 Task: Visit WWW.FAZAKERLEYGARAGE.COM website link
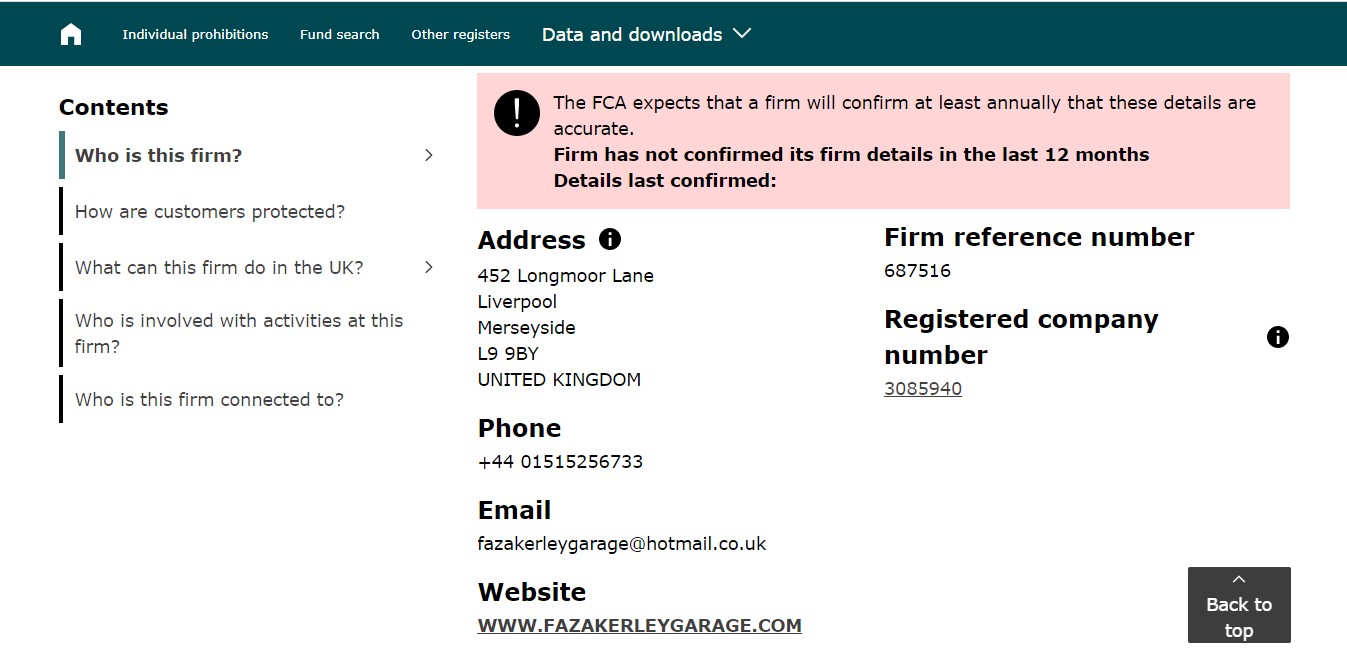pyautogui.click(x=640, y=625)
